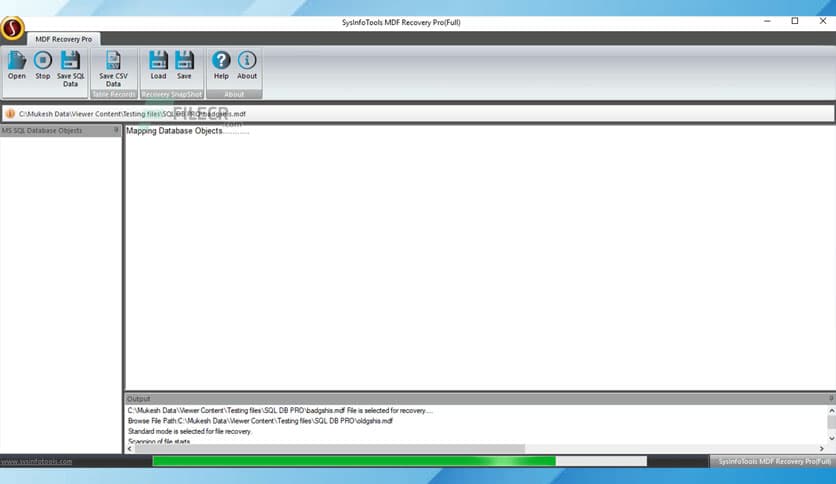The height and width of the screenshot is (484, 836).
Task: Pin the Output panel
Action: [831, 398]
